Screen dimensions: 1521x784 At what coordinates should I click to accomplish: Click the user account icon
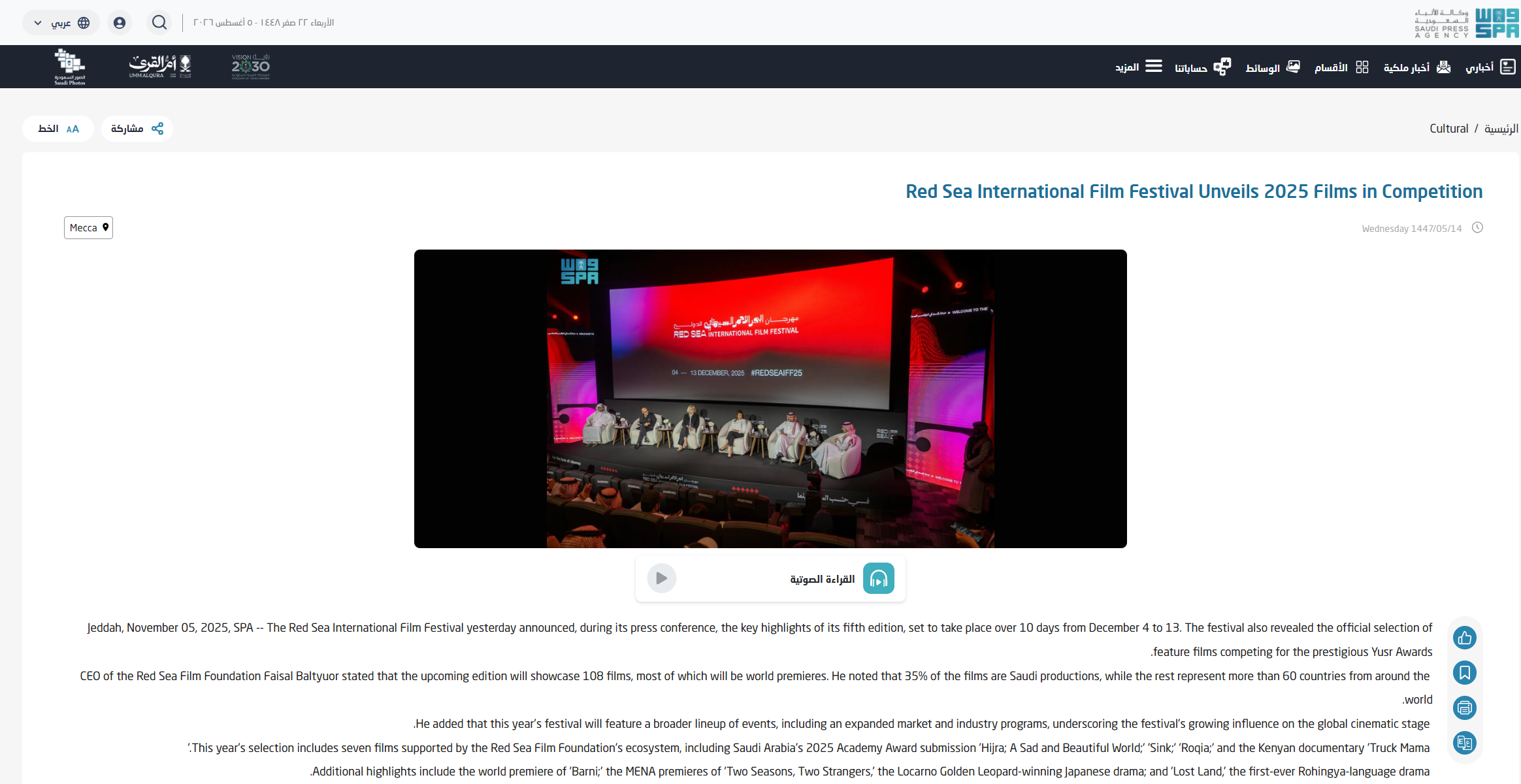[120, 23]
